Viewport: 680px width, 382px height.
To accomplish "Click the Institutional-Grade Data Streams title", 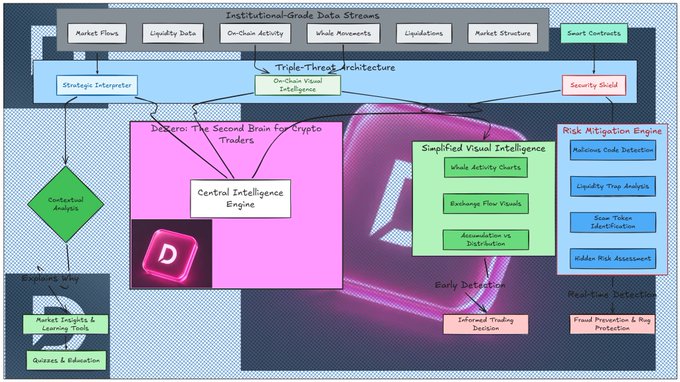I will [x=302, y=16].
